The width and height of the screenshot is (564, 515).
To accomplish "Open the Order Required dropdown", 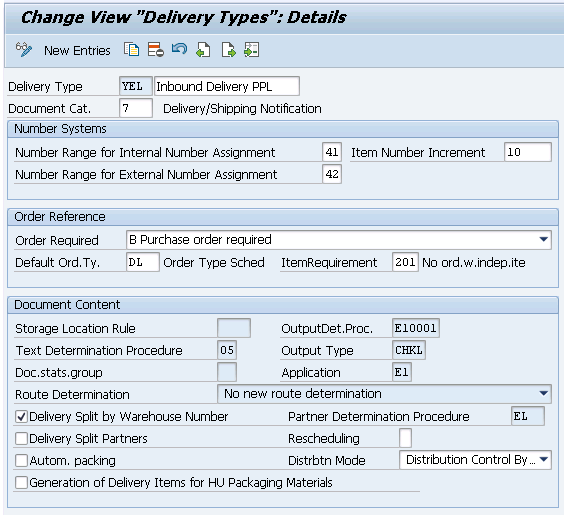I will pyautogui.click(x=543, y=240).
